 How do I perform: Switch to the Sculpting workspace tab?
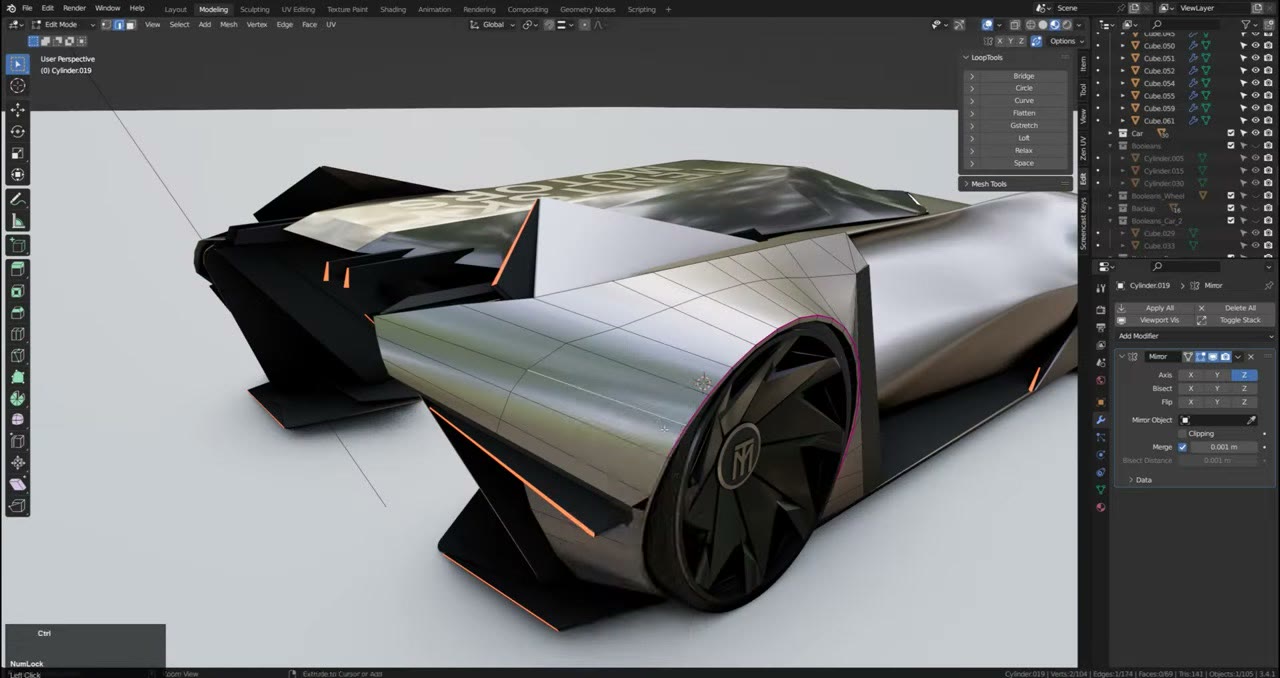[x=254, y=9]
